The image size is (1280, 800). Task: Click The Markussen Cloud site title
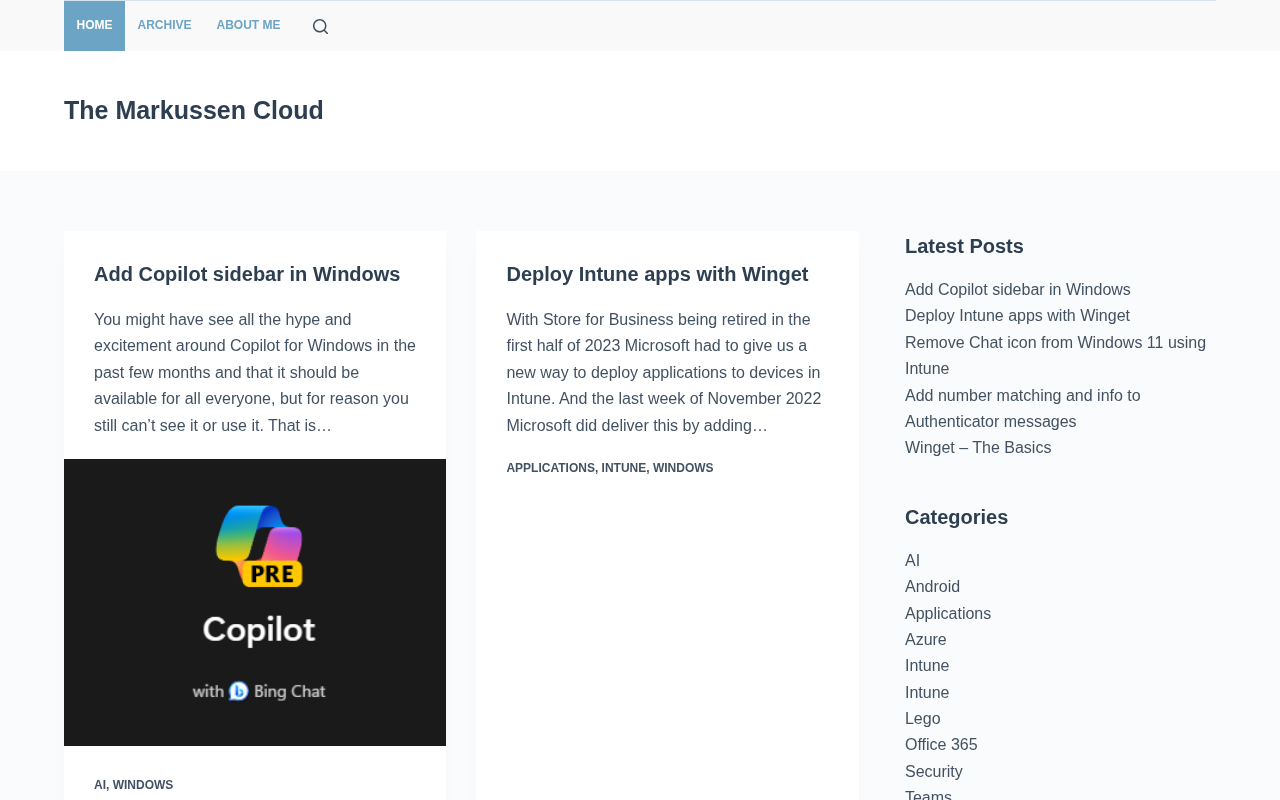click(x=194, y=110)
